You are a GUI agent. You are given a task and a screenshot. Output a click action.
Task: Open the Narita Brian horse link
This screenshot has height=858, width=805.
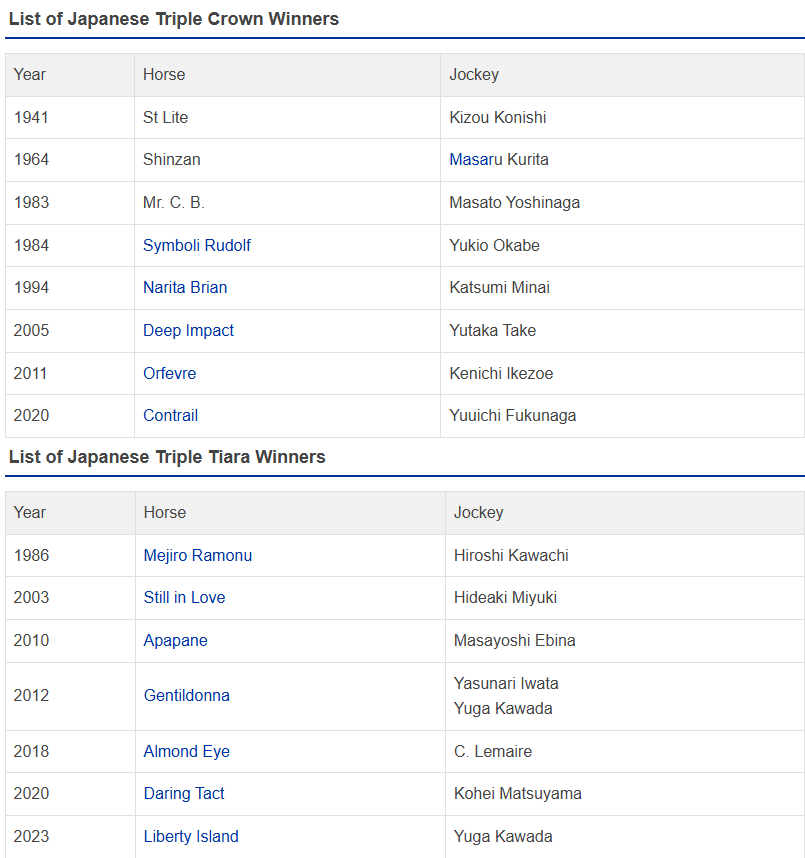coord(185,287)
